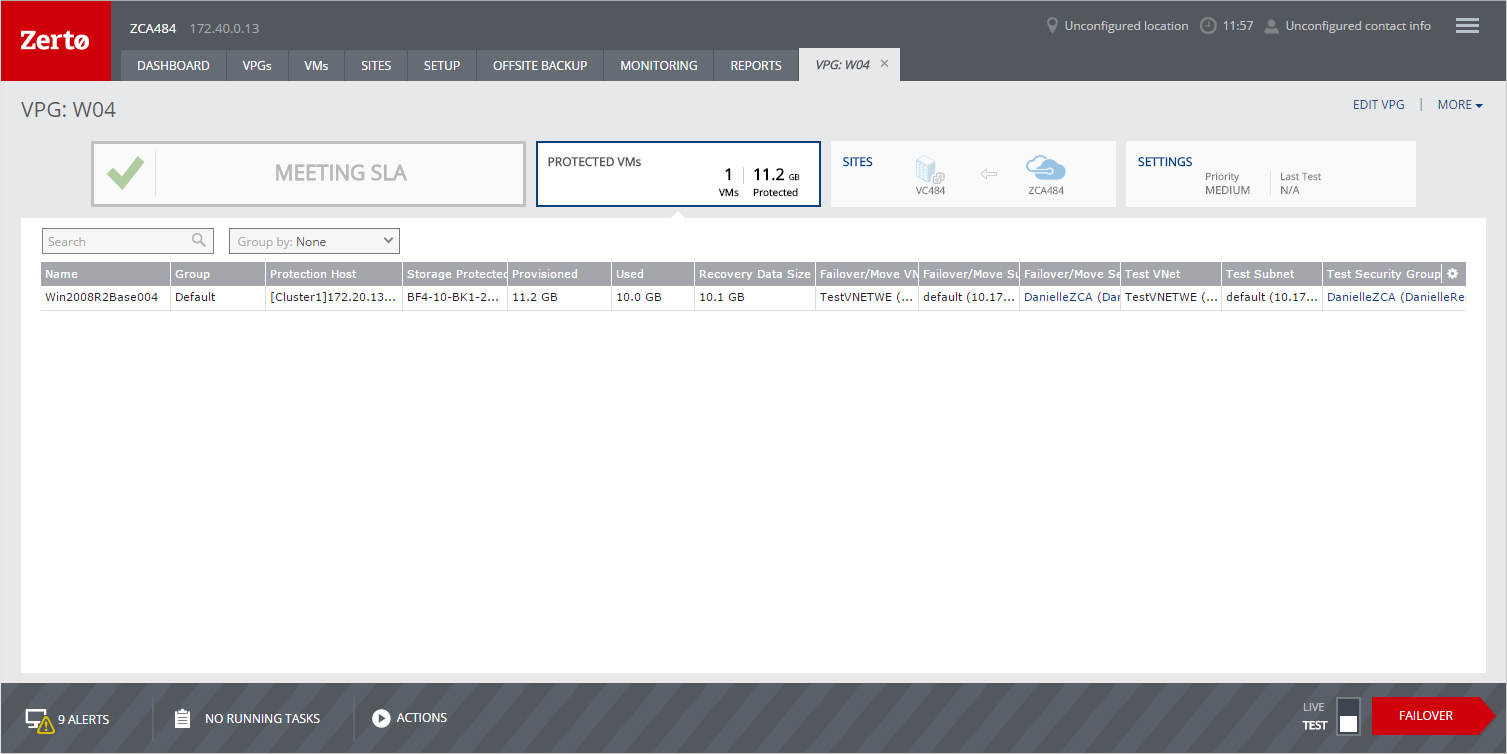Click the clock icon showing 11:57
Image resolution: width=1507 pixels, height=754 pixels.
point(1208,26)
